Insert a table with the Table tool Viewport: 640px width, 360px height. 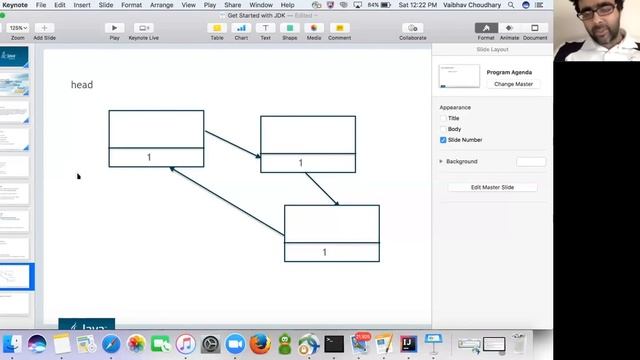[x=217, y=28]
